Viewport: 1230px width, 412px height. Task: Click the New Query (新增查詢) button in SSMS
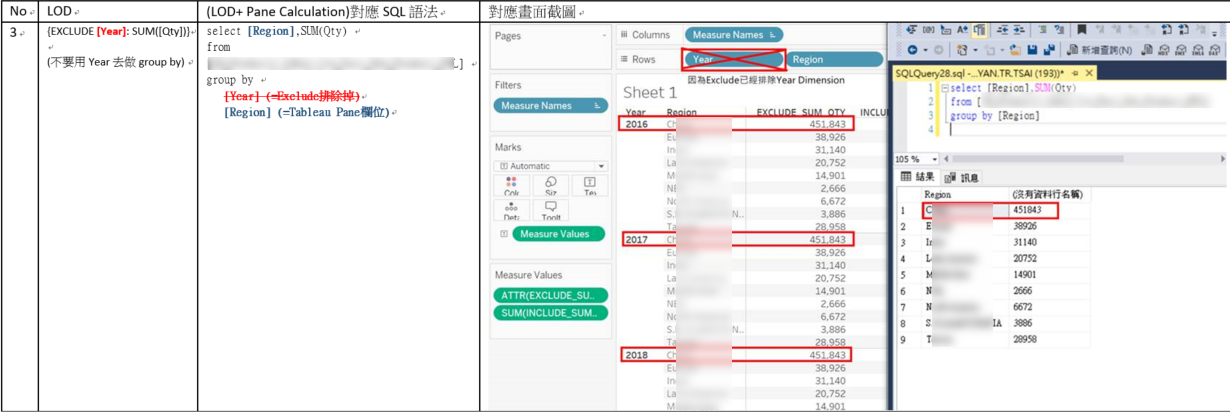(1101, 49)
